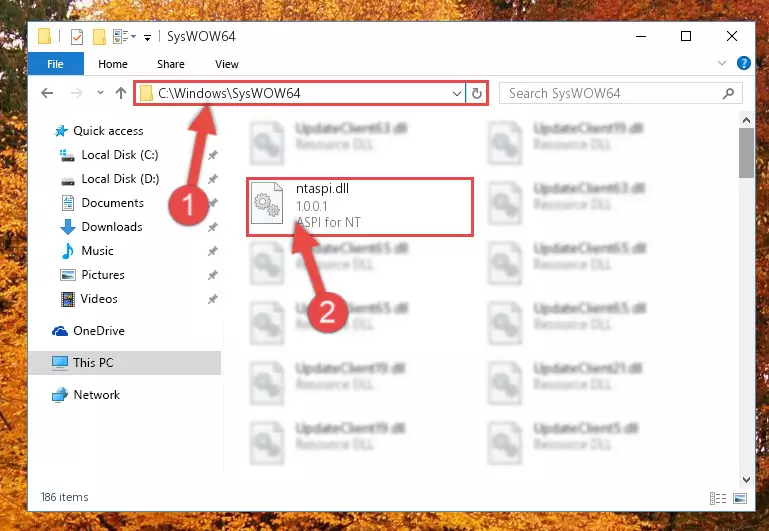
Task: Open Videos in navigation pane
Action: pyautogui.click(x=99, y=299)
